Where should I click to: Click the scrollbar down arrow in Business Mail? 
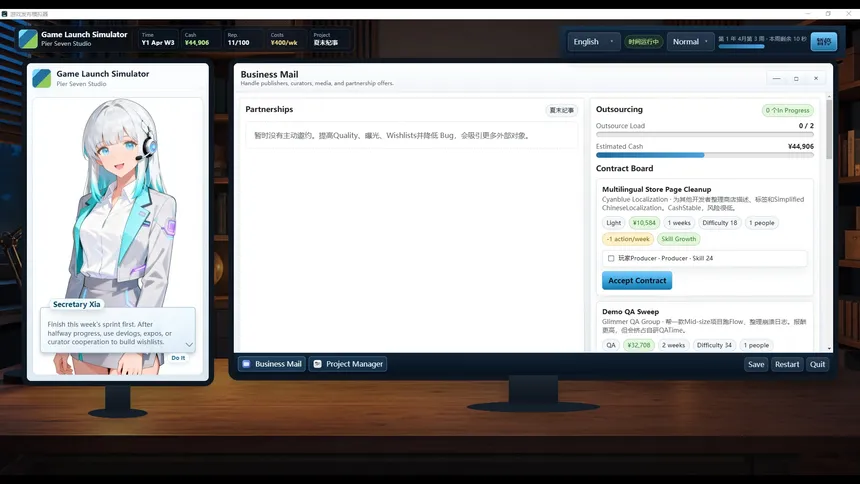[x=829, y=348]
